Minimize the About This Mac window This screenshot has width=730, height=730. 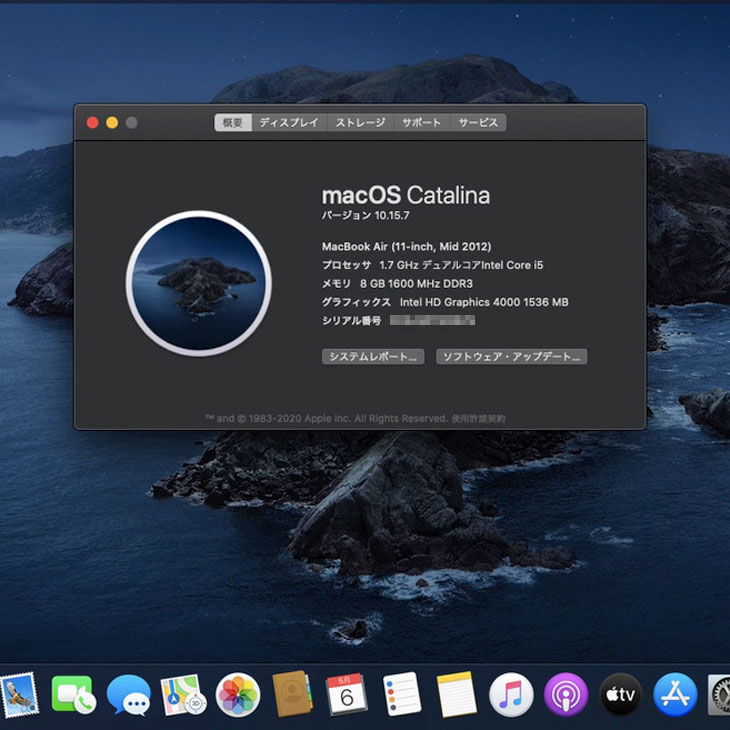coord(112,122)
